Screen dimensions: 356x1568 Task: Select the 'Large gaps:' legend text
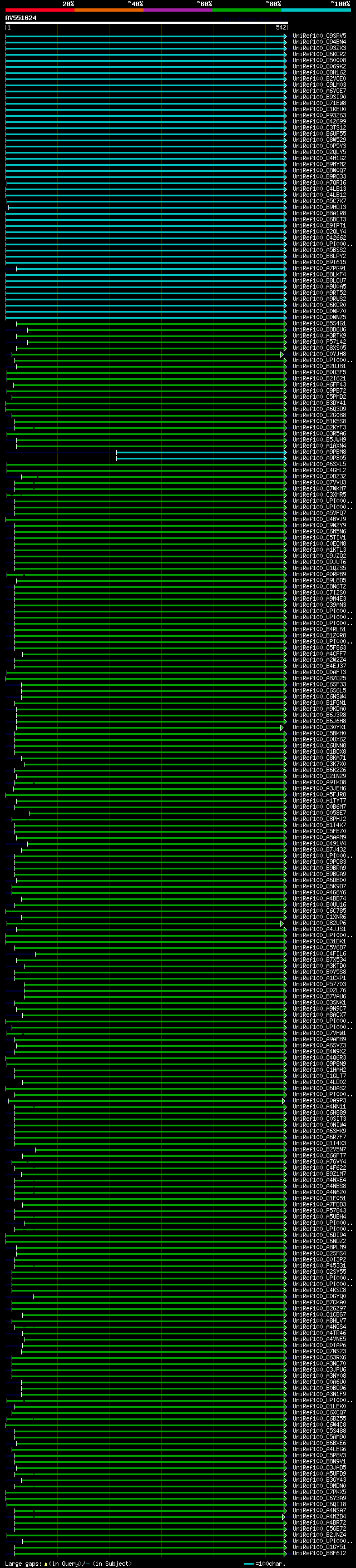point(23,1563)
